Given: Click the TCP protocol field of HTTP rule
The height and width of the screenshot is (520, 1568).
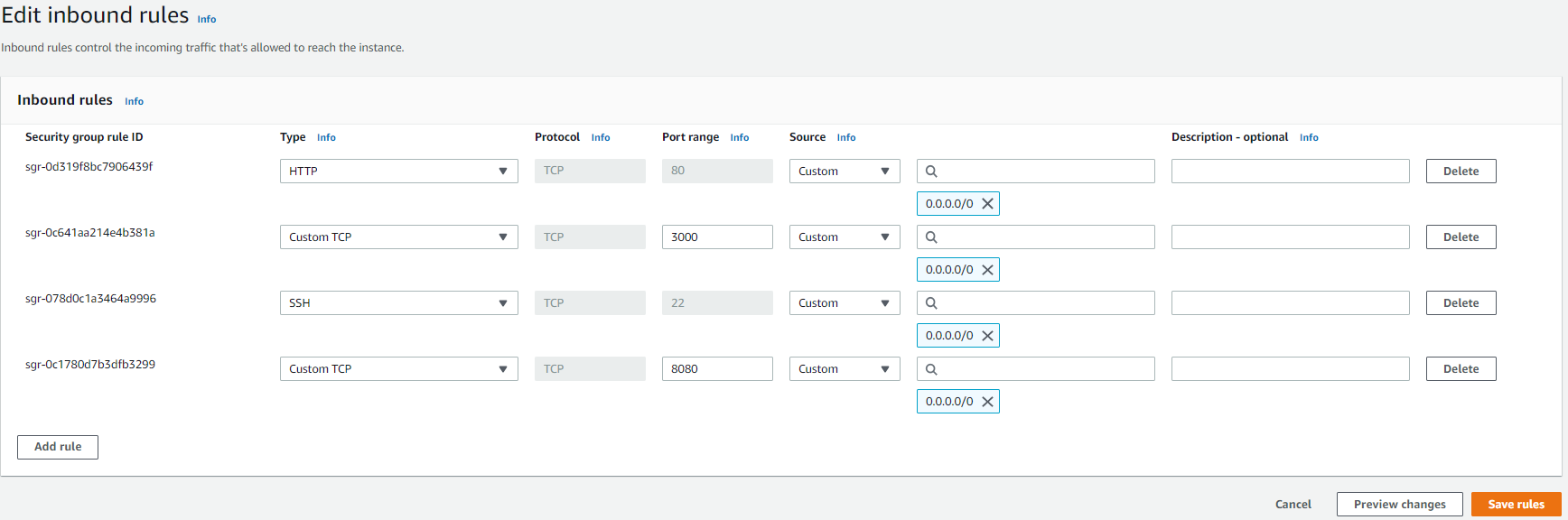Looking at the screenshot, I should click(590, 171).
